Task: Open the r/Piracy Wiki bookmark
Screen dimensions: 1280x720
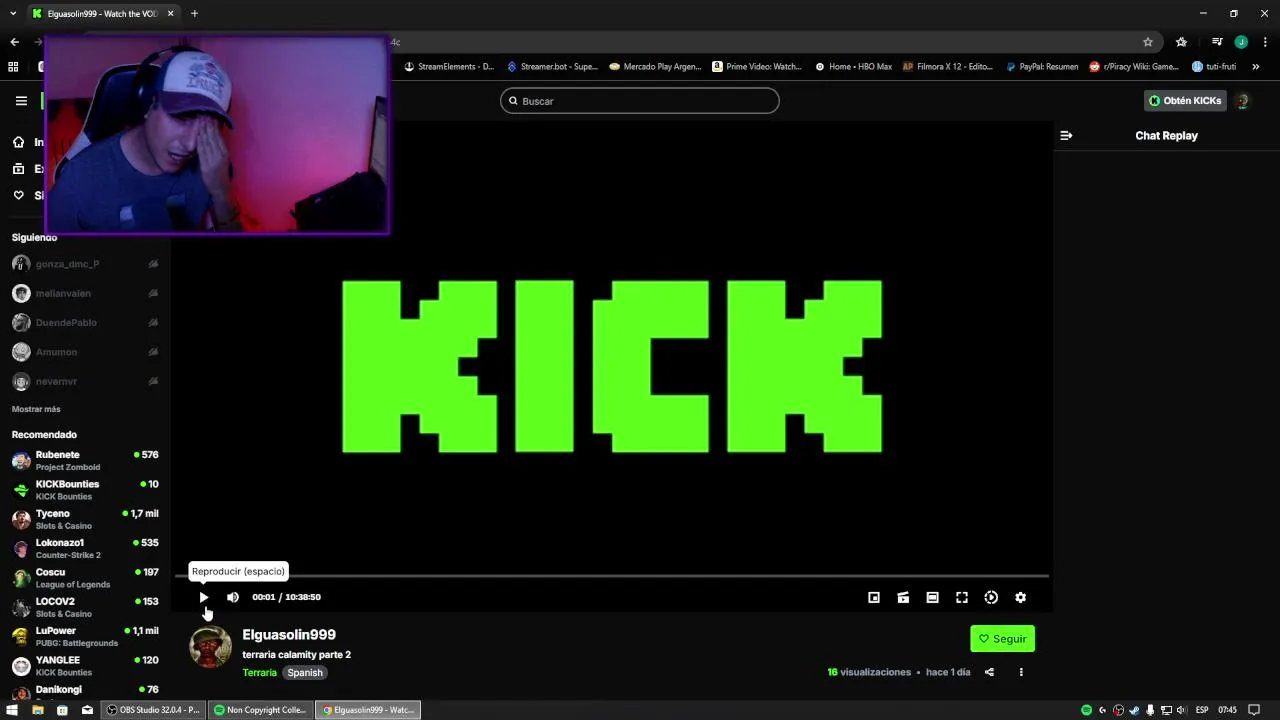Action: (x=1134, y=67)
